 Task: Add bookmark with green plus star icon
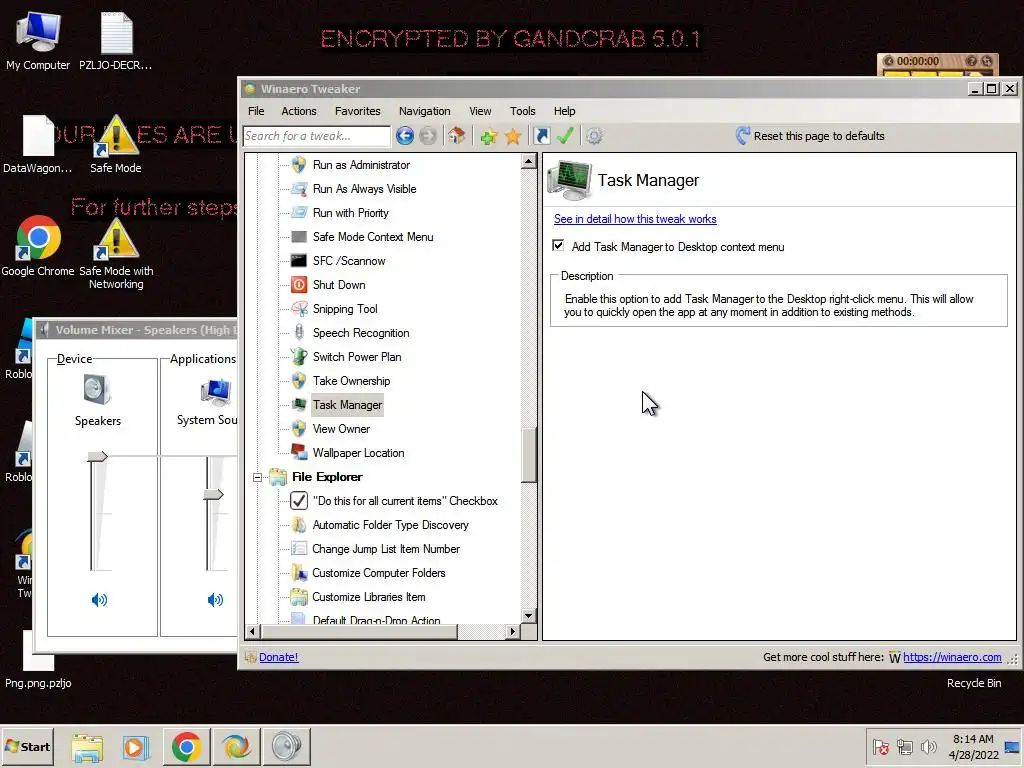pyautogui.click(x=488, y=136)
